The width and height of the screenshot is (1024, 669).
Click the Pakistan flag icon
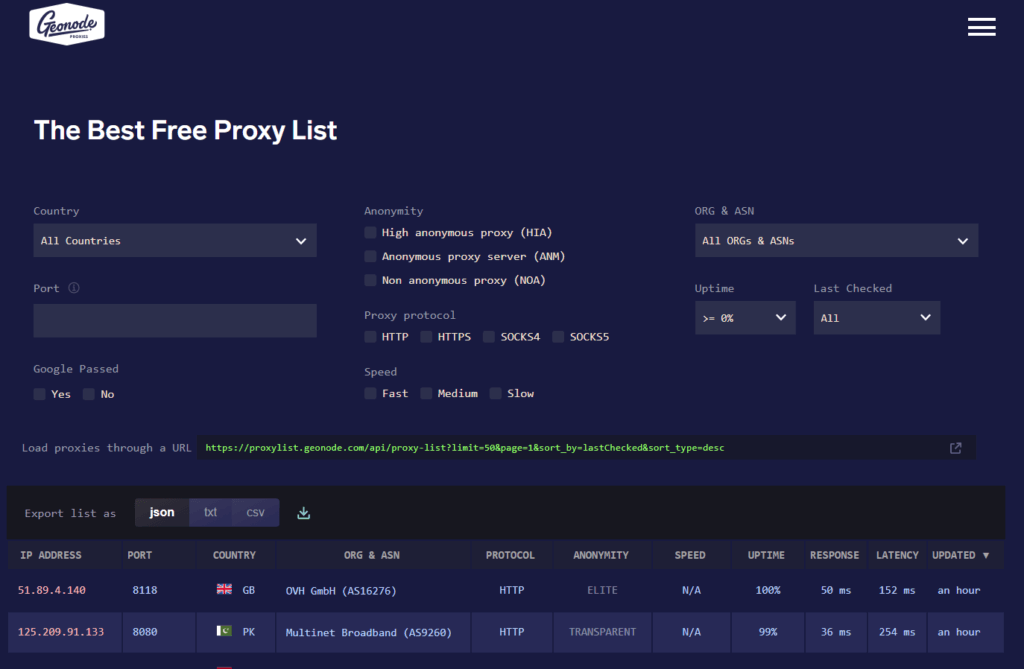224,632
